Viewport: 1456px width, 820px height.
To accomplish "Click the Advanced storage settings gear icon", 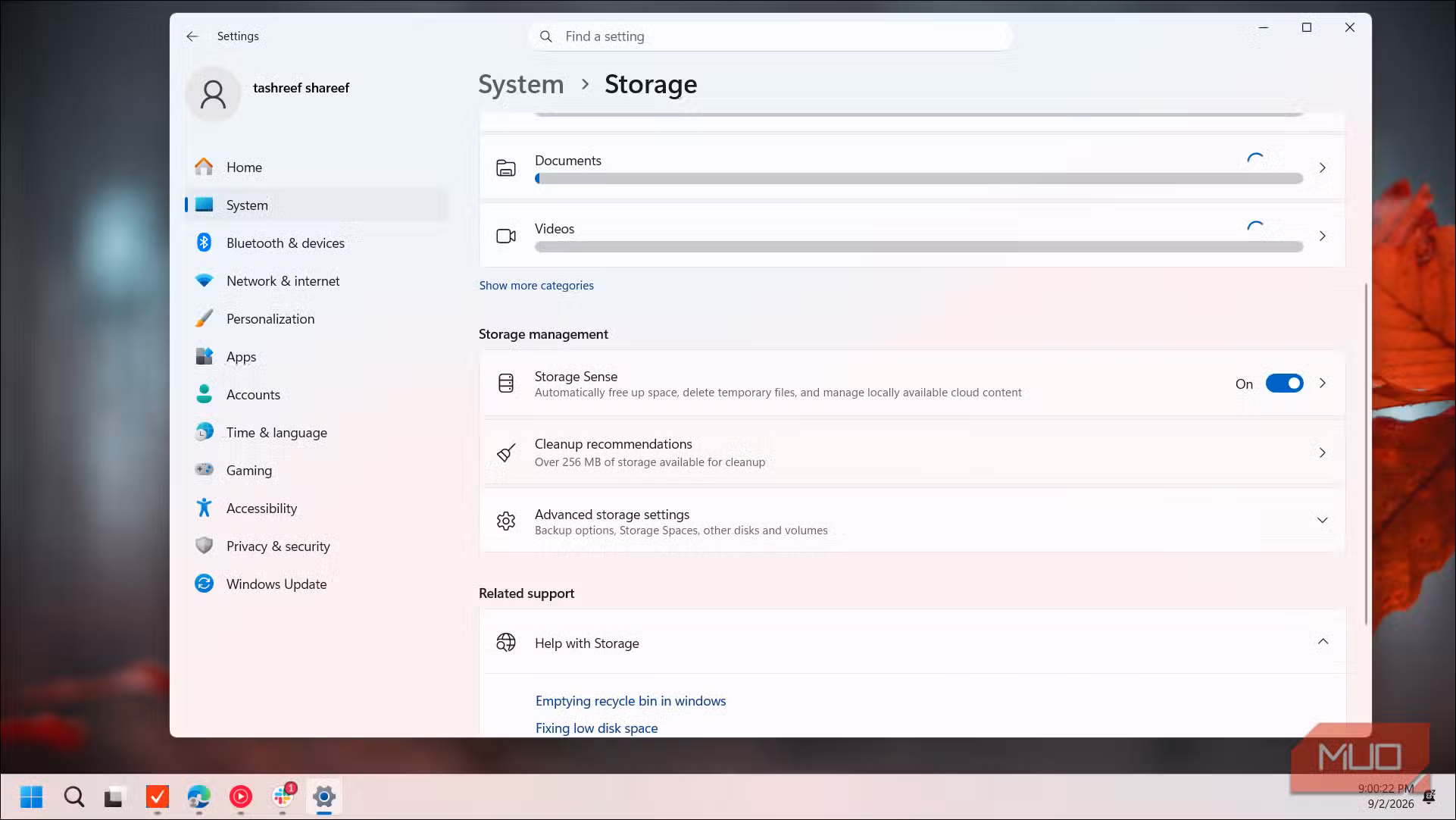I will (506, 521).
